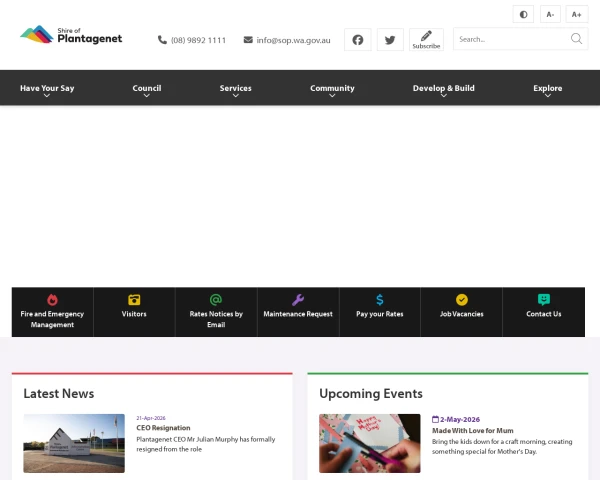Open the Services menu
This screenshot has height=480, width=600.
point(235,88)
